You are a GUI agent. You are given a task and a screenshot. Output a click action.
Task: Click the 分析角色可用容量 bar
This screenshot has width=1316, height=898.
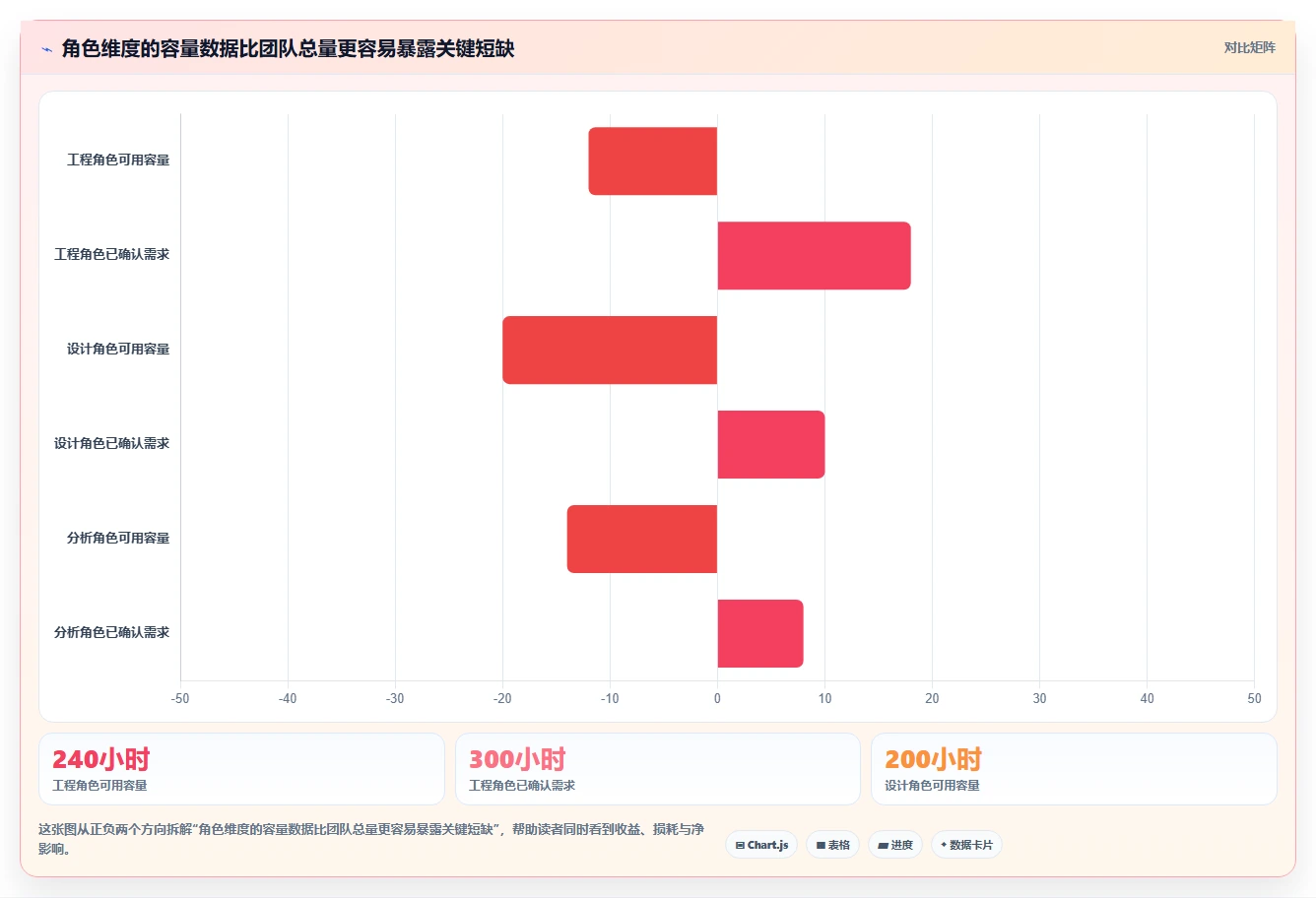tap(641, 539)
